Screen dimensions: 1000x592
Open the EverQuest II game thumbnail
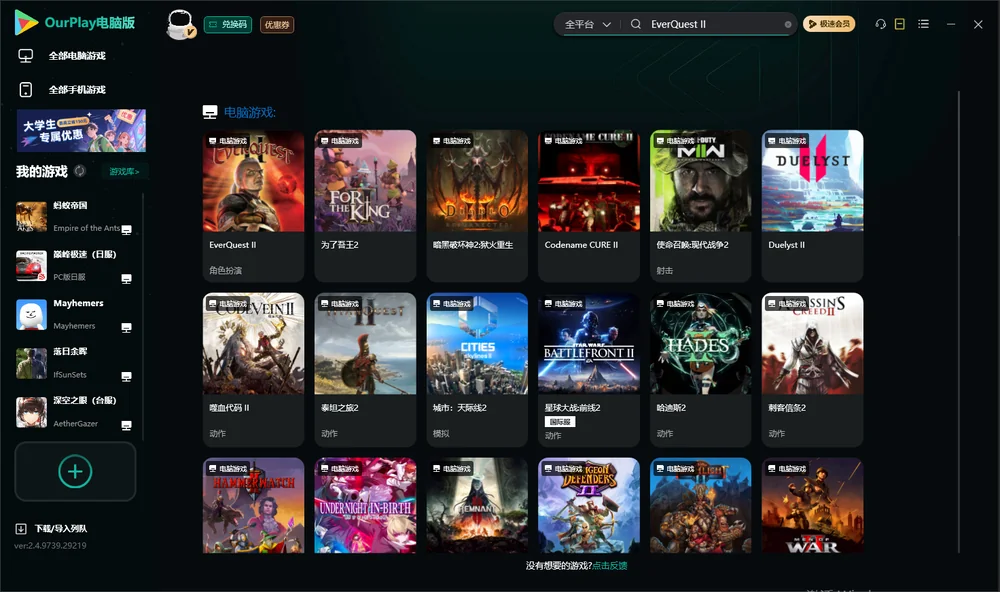coord(253,181)
